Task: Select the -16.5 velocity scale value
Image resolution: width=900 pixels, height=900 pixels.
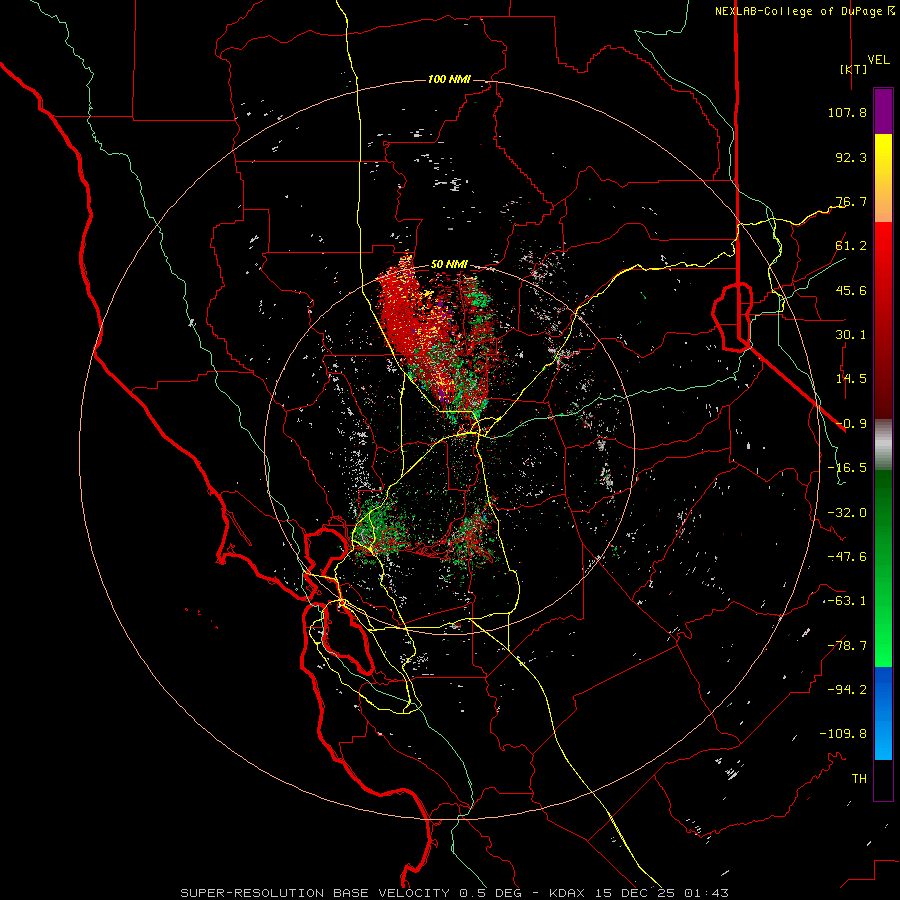Action: 847,468
